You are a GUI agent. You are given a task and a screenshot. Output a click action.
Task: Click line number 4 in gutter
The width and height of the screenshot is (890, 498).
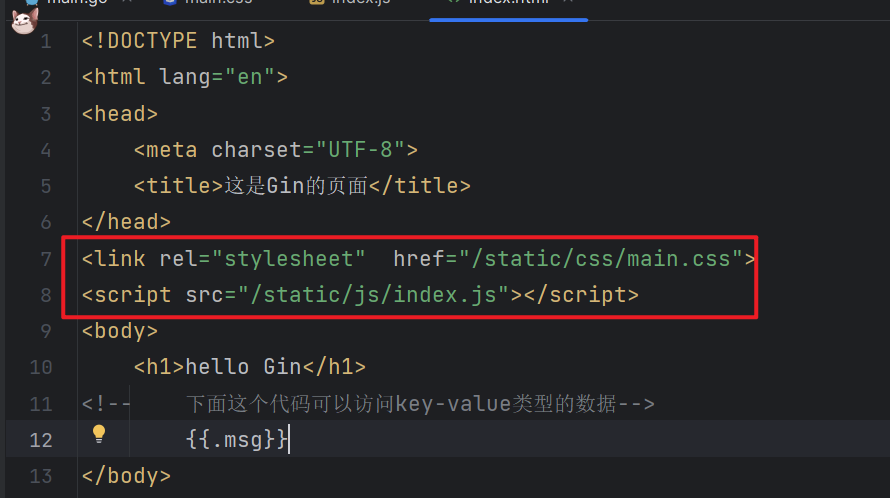point(46,150)
